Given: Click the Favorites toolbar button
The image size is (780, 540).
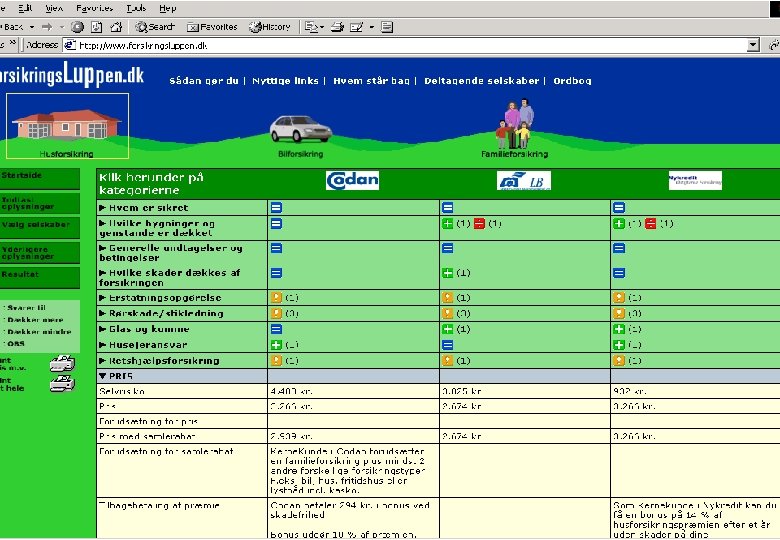Looking at the screenshot, I should (212, 27).
